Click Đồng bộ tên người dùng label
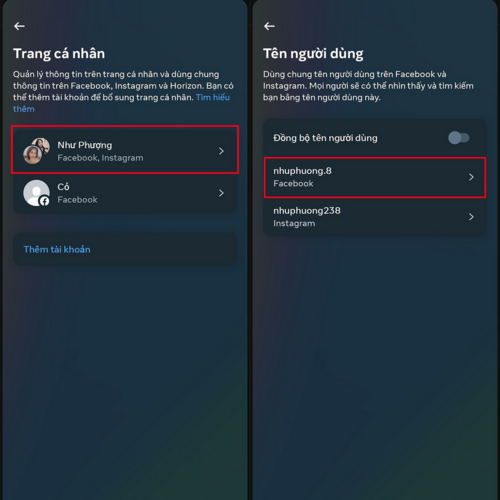Screen dimensions: 500x500 [x=325, y=138]
